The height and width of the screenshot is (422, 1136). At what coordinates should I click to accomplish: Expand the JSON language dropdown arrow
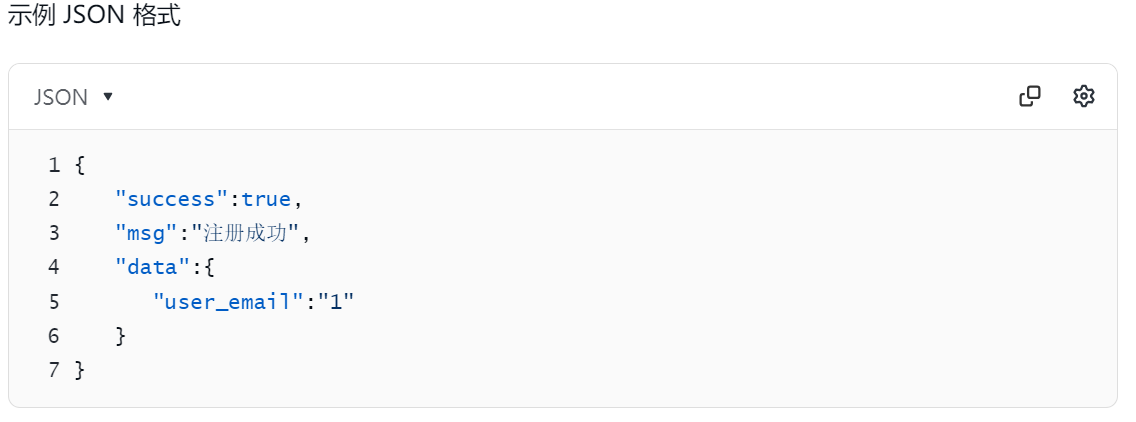[x=108, y=96]
